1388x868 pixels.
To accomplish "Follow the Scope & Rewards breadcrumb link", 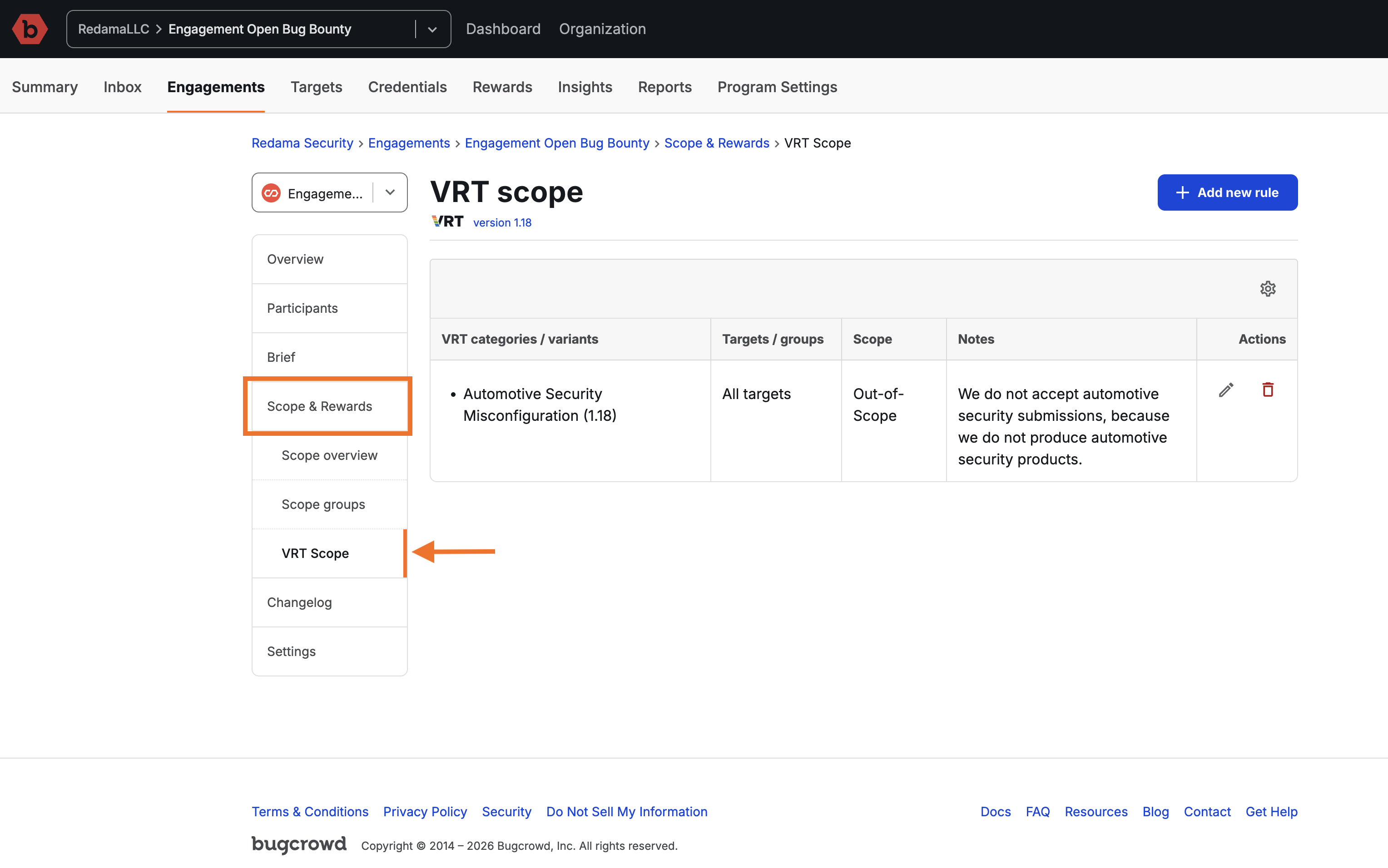I will pos(717,143).
